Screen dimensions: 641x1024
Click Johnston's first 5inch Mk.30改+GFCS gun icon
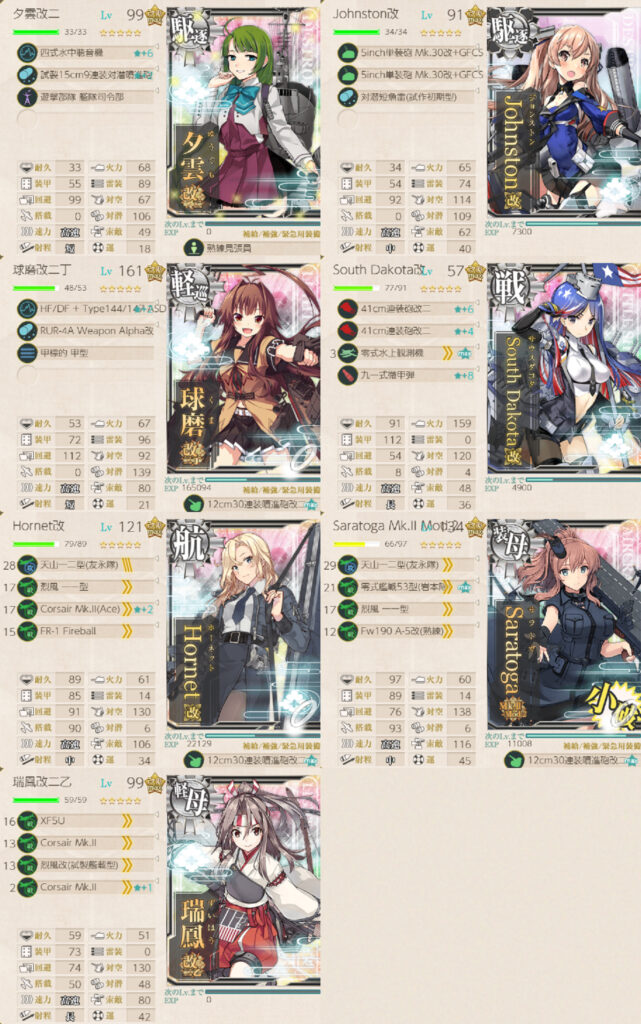(347, 53)
